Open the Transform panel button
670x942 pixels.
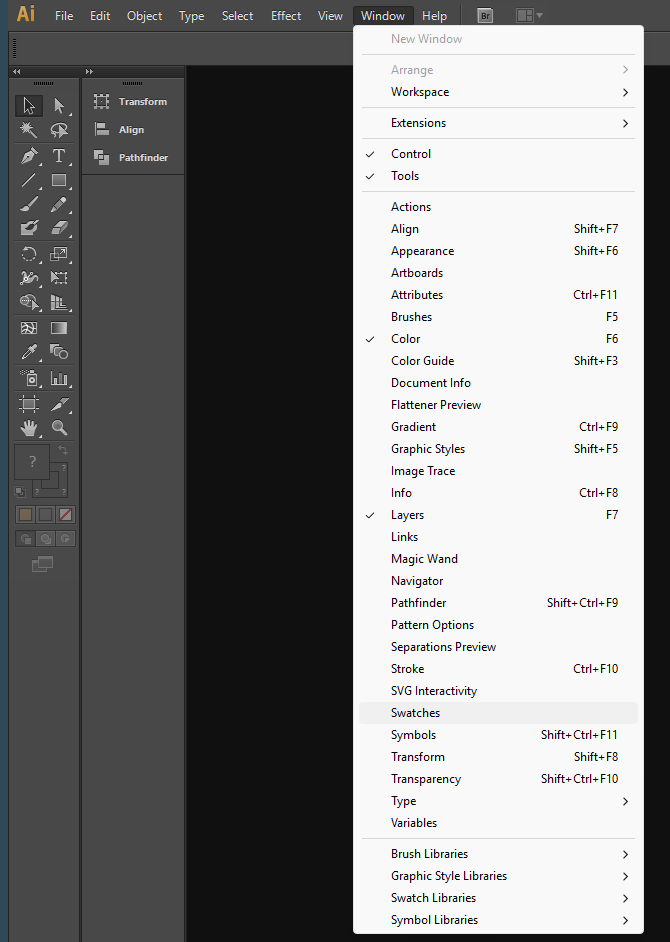[132, 102]
